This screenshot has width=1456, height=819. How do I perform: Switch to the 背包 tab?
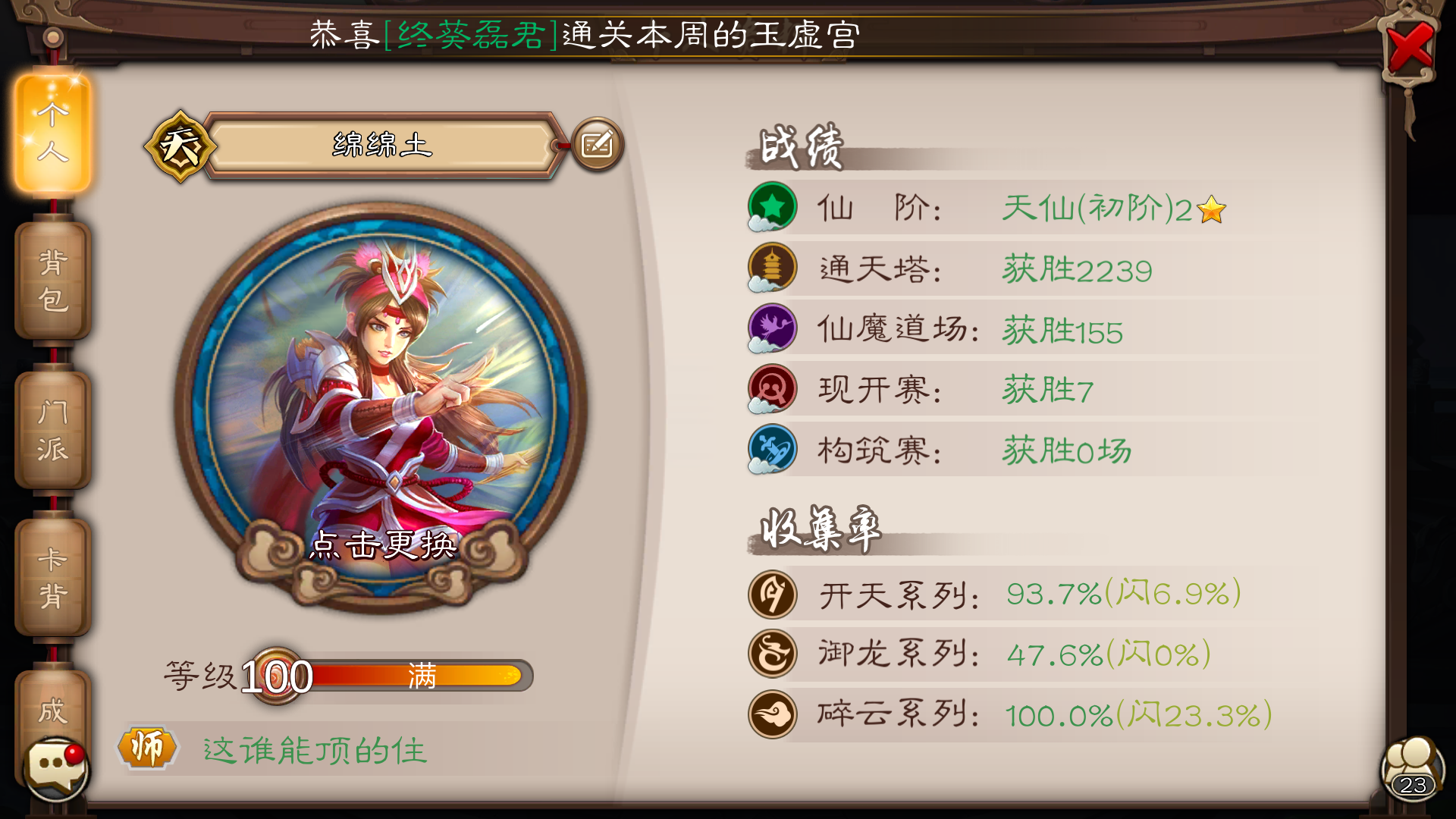53,281
